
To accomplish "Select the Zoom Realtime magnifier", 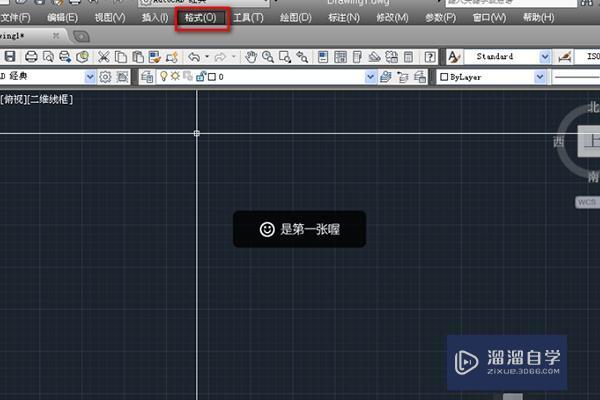I will click(x=268, y=57).
